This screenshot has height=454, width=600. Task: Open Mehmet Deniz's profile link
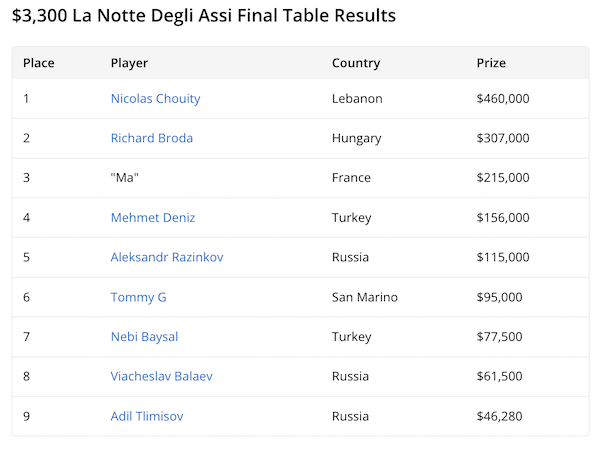152,218
